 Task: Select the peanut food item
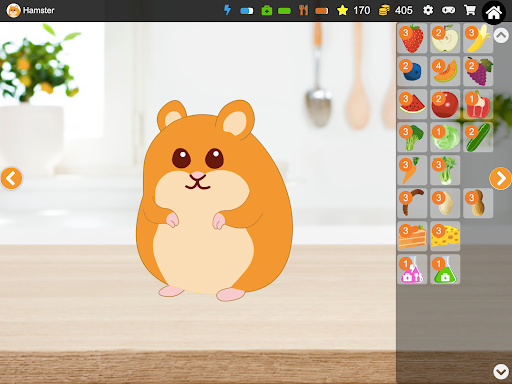coord(478,203)
